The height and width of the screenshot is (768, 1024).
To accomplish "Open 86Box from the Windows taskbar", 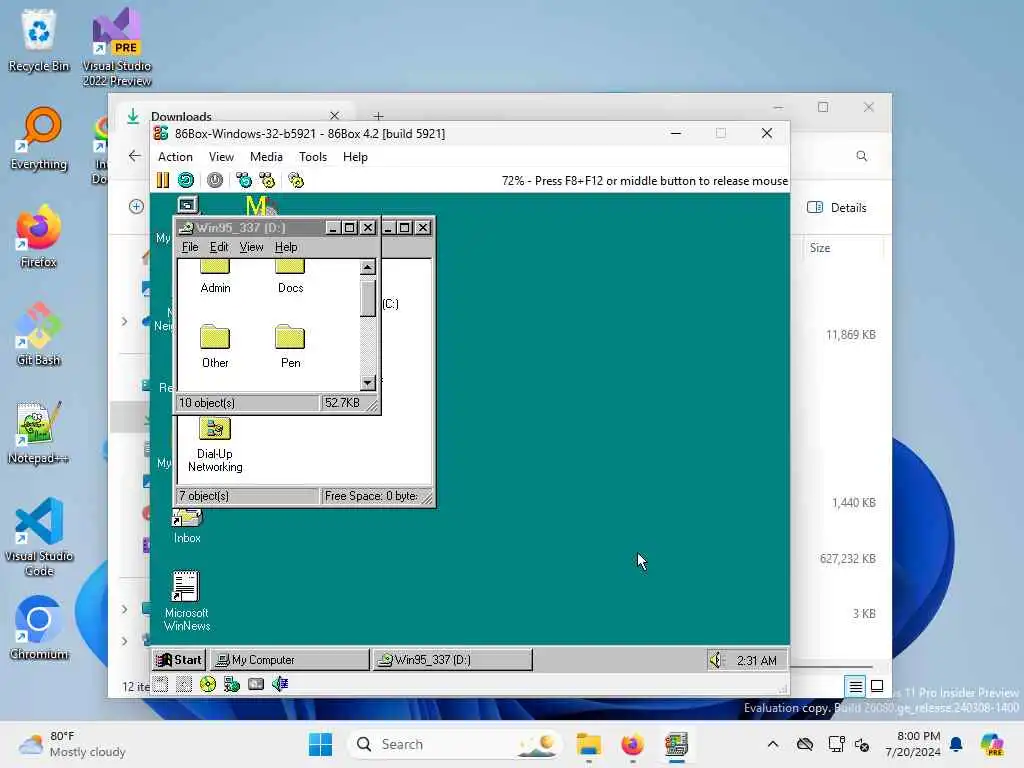I will tap(677, 744).
